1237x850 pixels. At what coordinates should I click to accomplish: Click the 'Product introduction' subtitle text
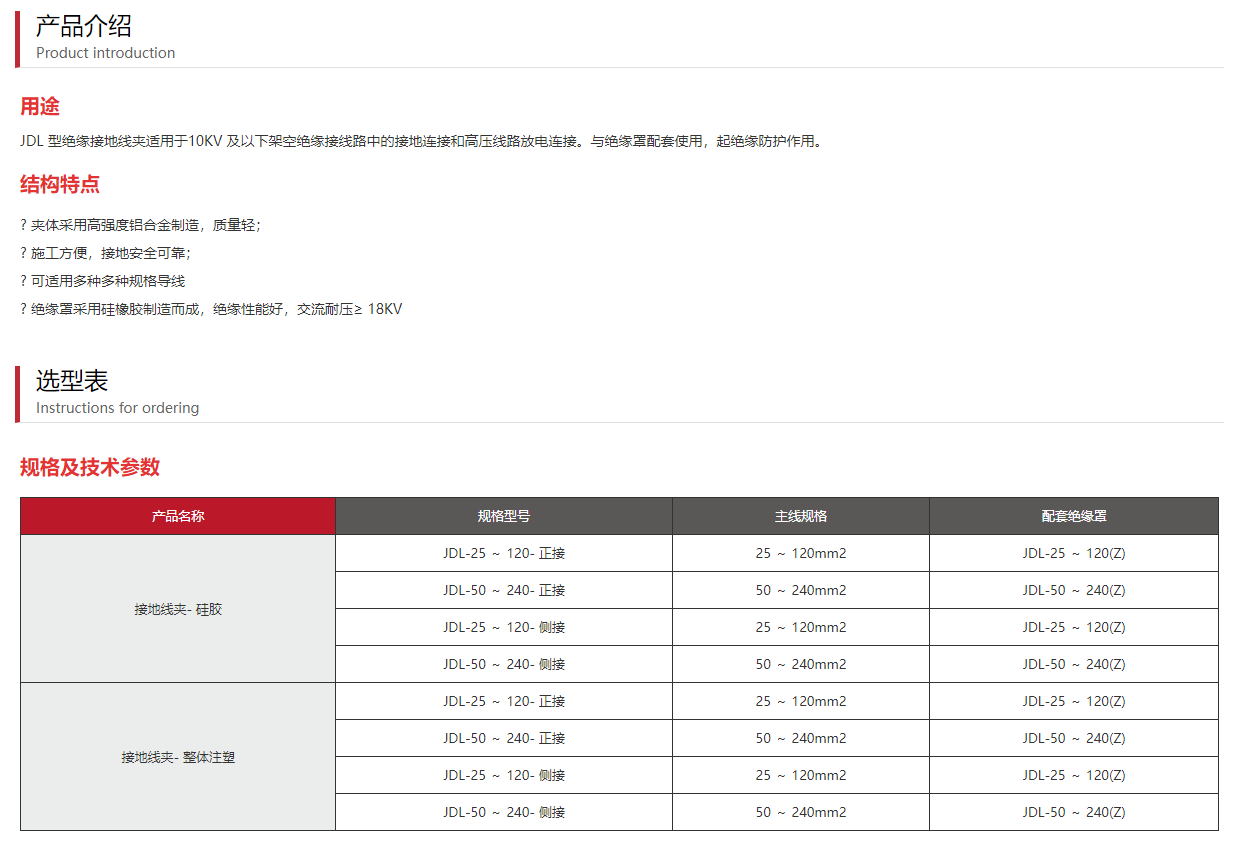point(105,53)
